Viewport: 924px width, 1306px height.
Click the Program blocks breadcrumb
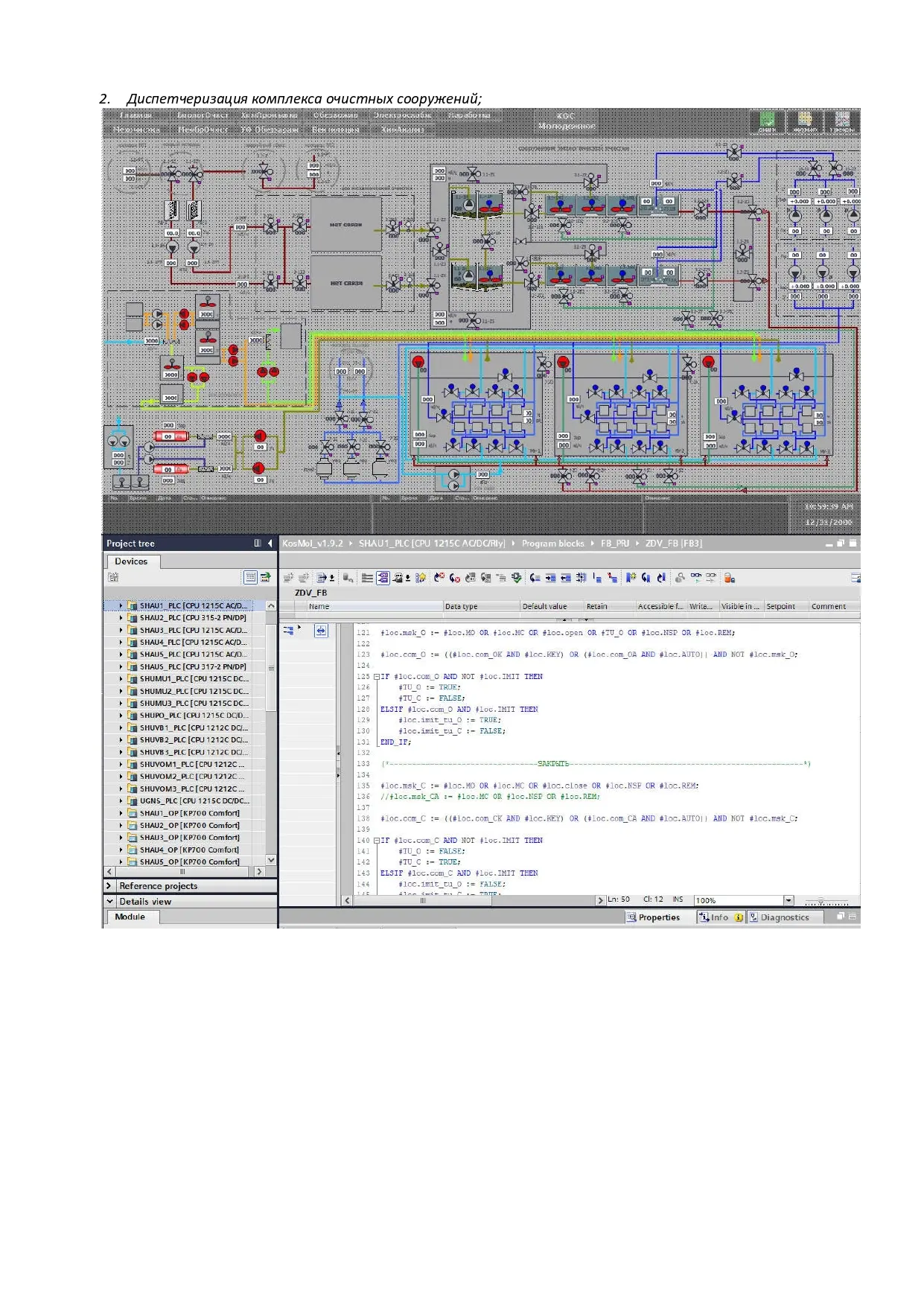click(x=553, y=544)
